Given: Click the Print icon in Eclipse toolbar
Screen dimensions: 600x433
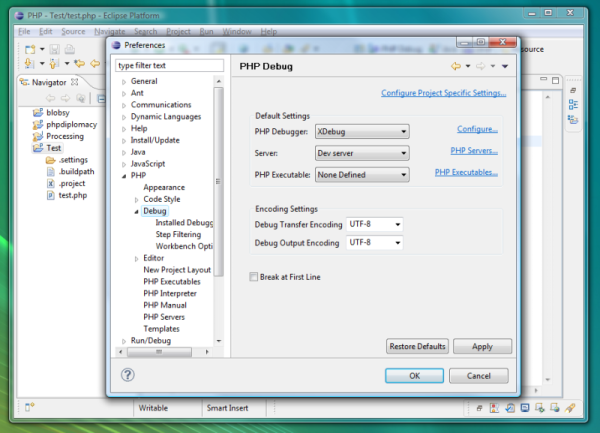Looking at the screenshot, I should point(70,49).
